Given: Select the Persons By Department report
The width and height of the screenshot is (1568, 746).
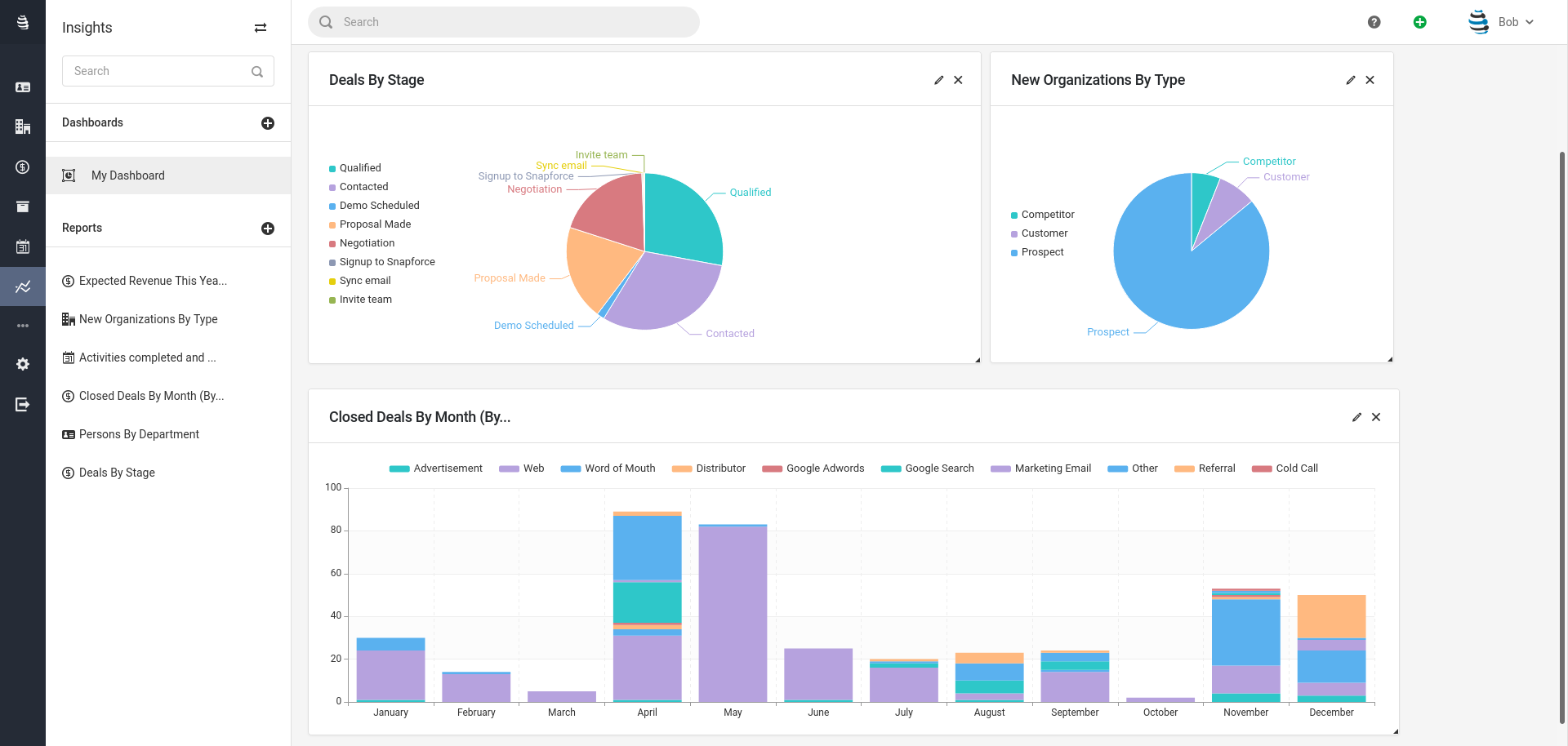Looking at the screenshot, I should (x=139, y=433).
